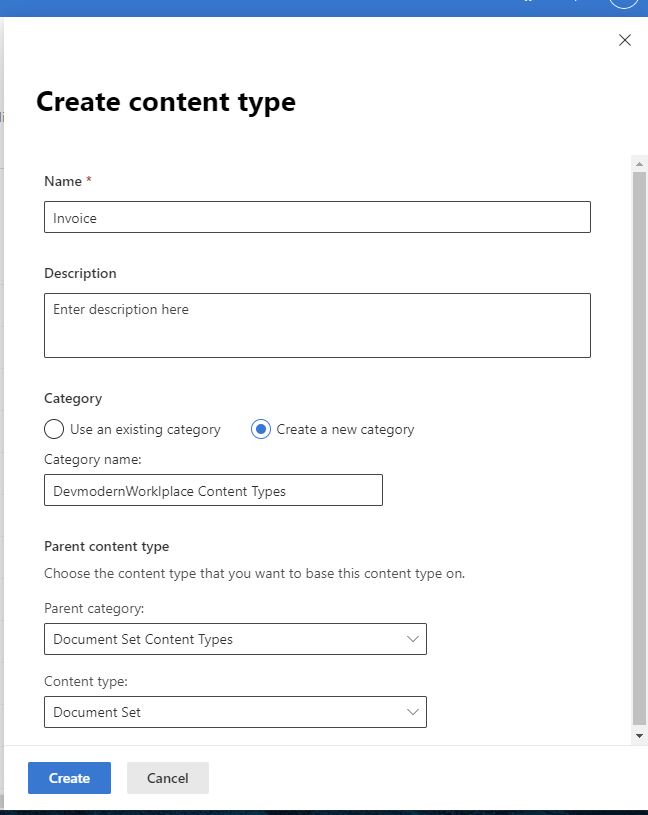Click the Create a new category label

click(x=345, y=429)
